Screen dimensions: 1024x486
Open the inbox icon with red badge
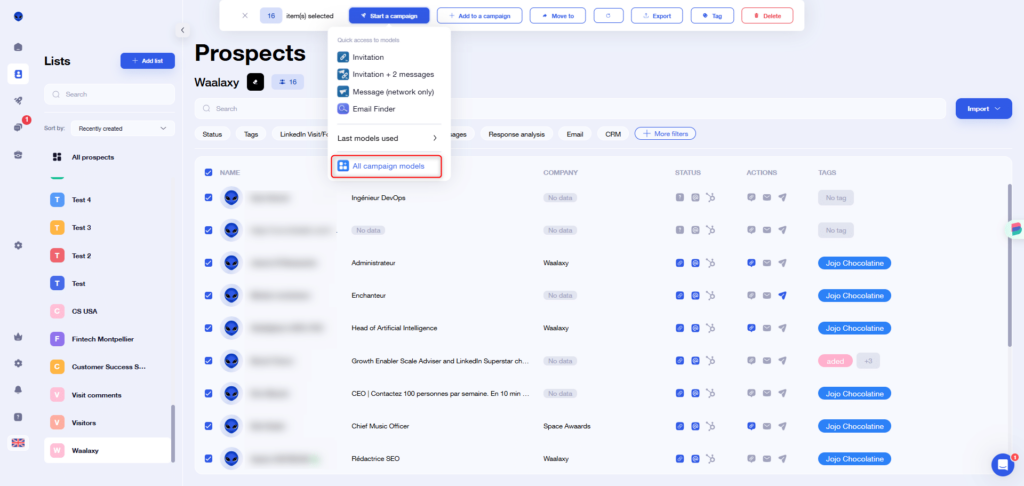point(18,127)
